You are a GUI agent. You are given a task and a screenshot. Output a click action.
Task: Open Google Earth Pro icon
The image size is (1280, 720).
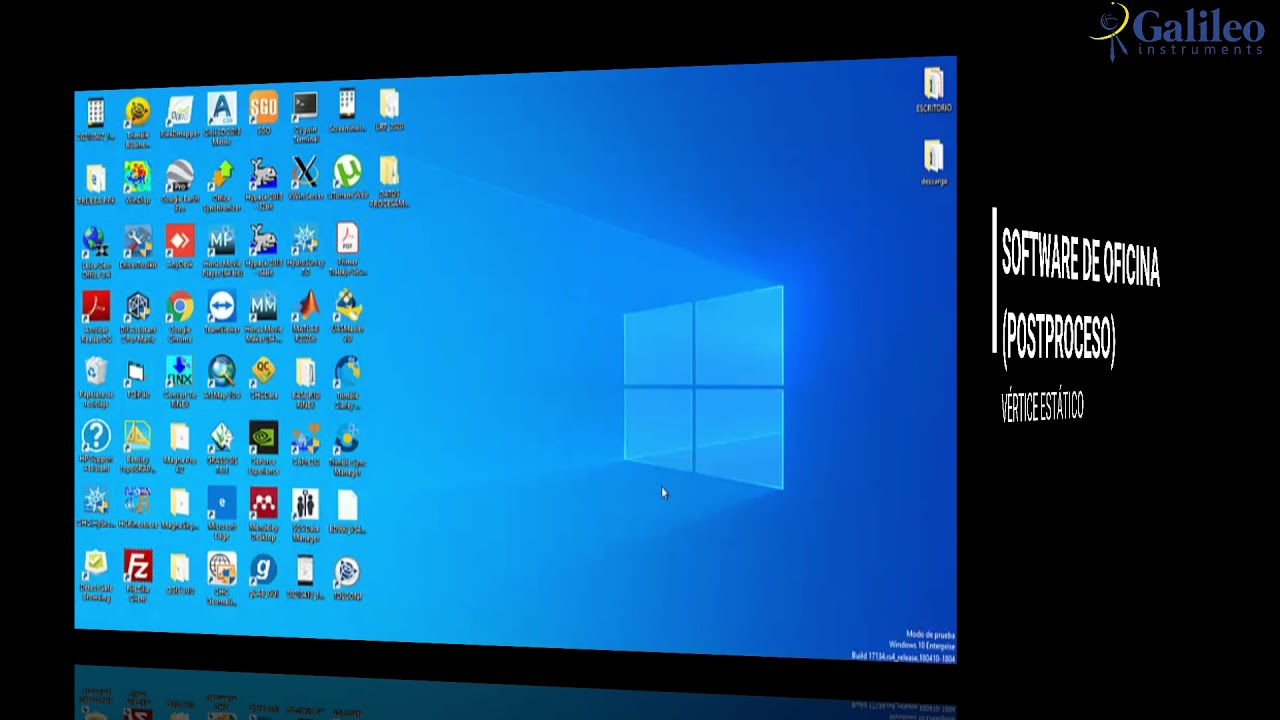click(x=180, y=185)
